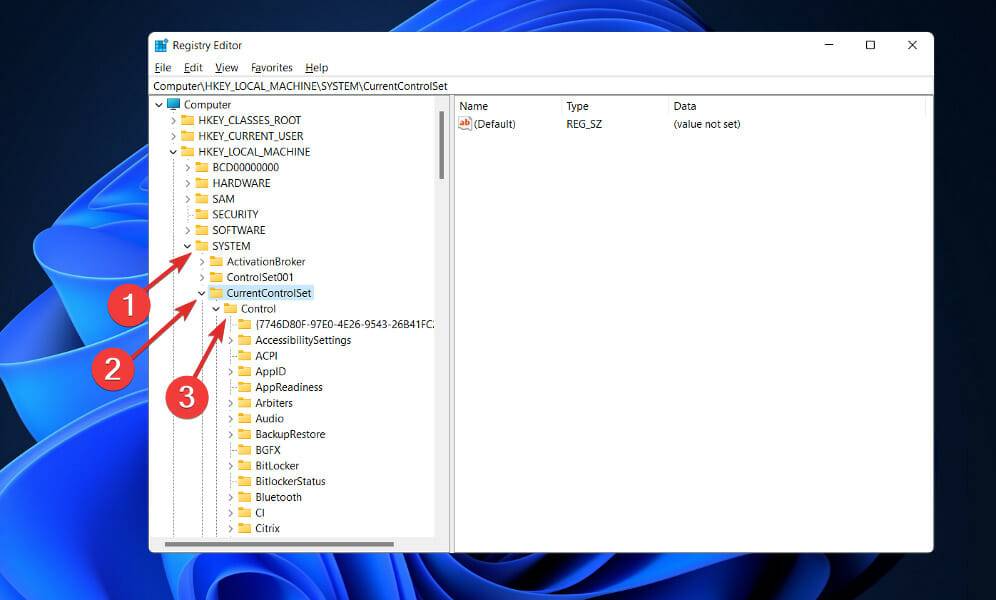Select the Computer icon at the tree top
The width and height of the screenshot is (996, 600).
[x=172, y=104]
